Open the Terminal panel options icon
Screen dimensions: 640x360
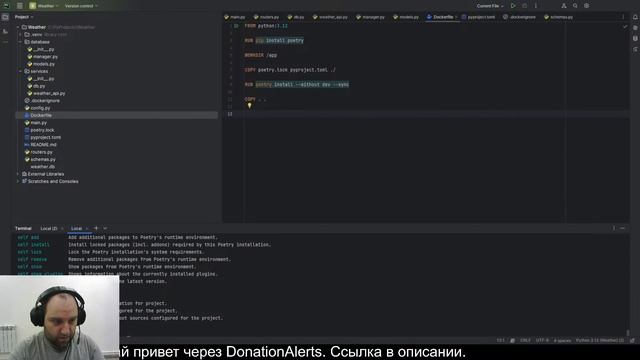613,229
